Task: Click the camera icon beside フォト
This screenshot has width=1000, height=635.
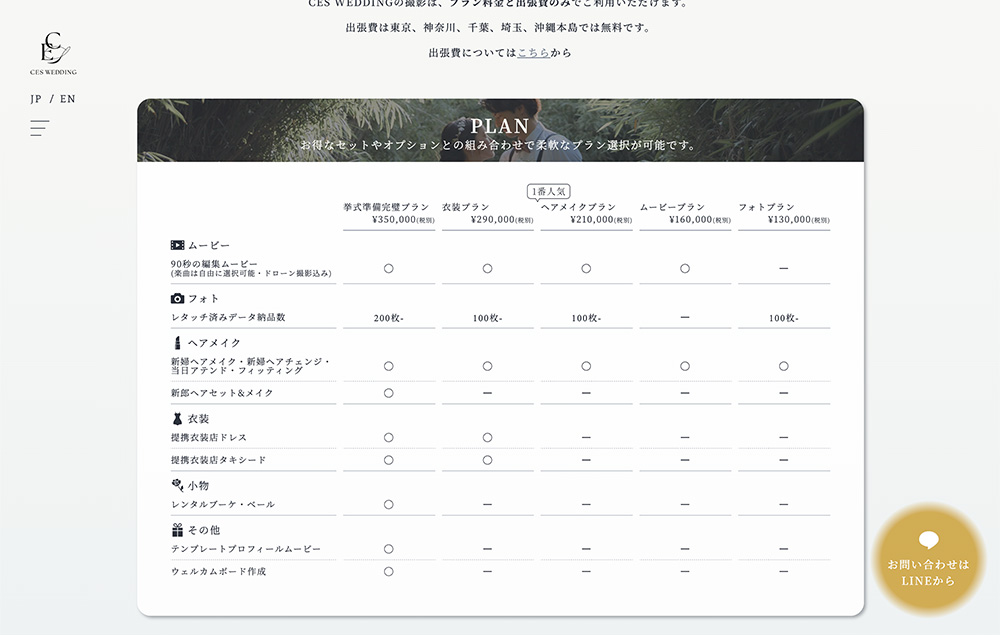Action: point(177,298)
